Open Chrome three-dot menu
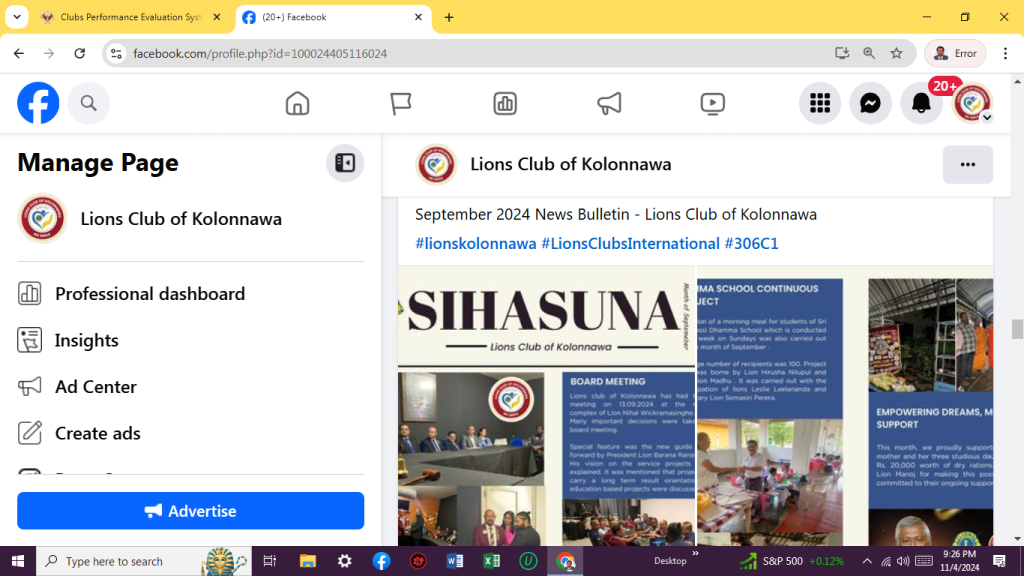This screenshot has width=1024, height=576. (1005, 54)
